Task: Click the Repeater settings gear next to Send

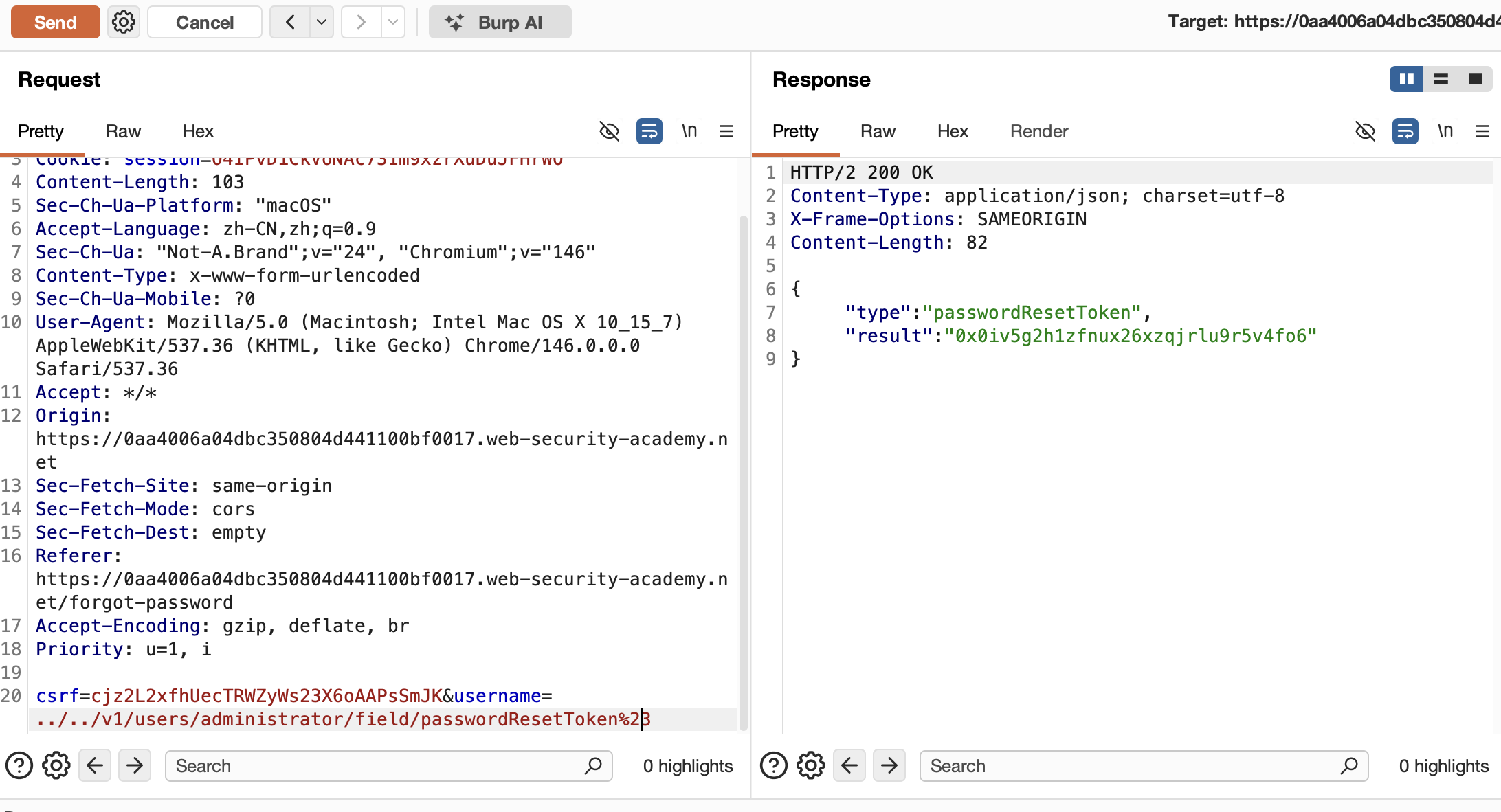Action: click(124, 23)
